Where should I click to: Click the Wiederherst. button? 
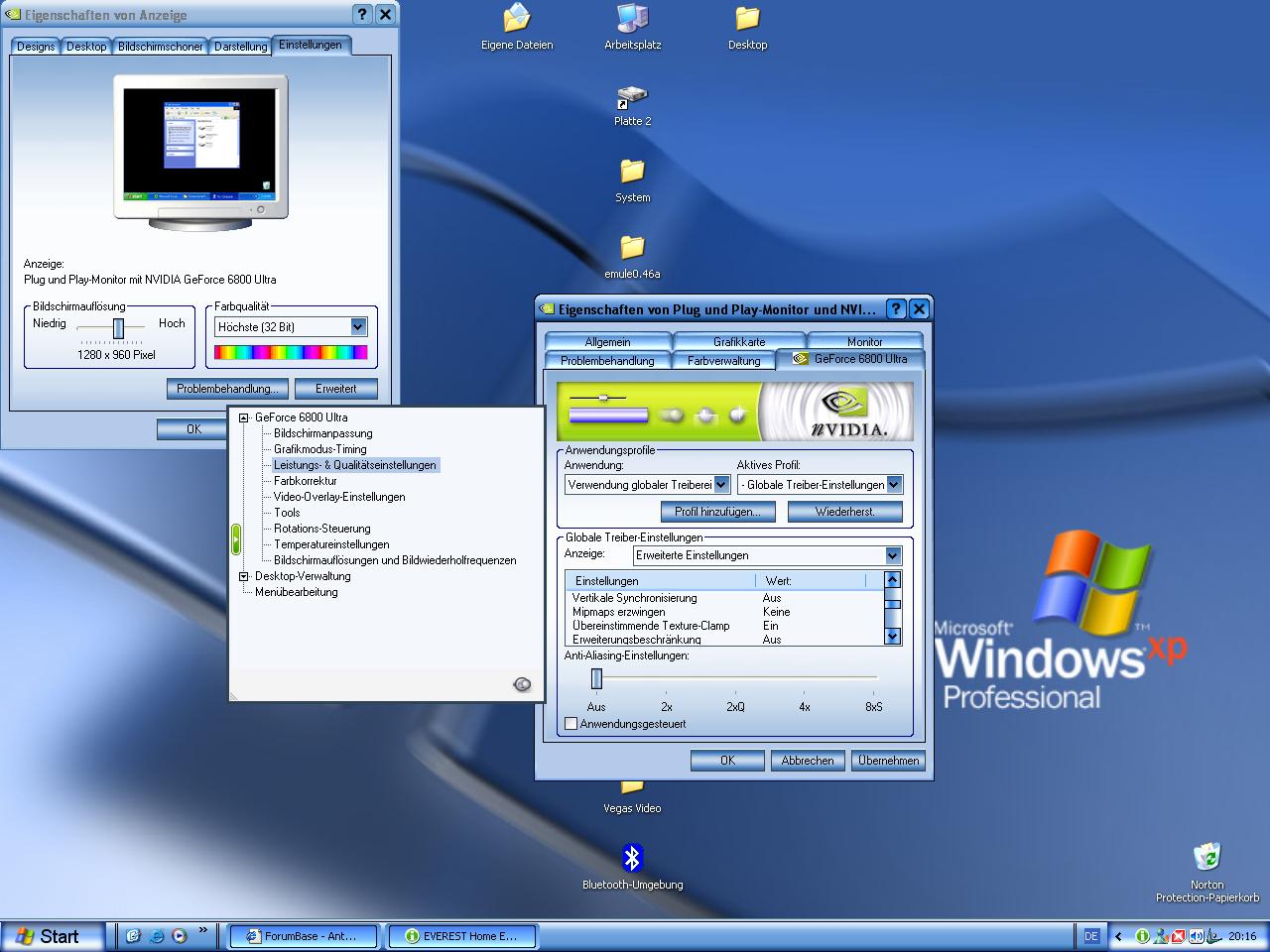(x=845, y=512)
